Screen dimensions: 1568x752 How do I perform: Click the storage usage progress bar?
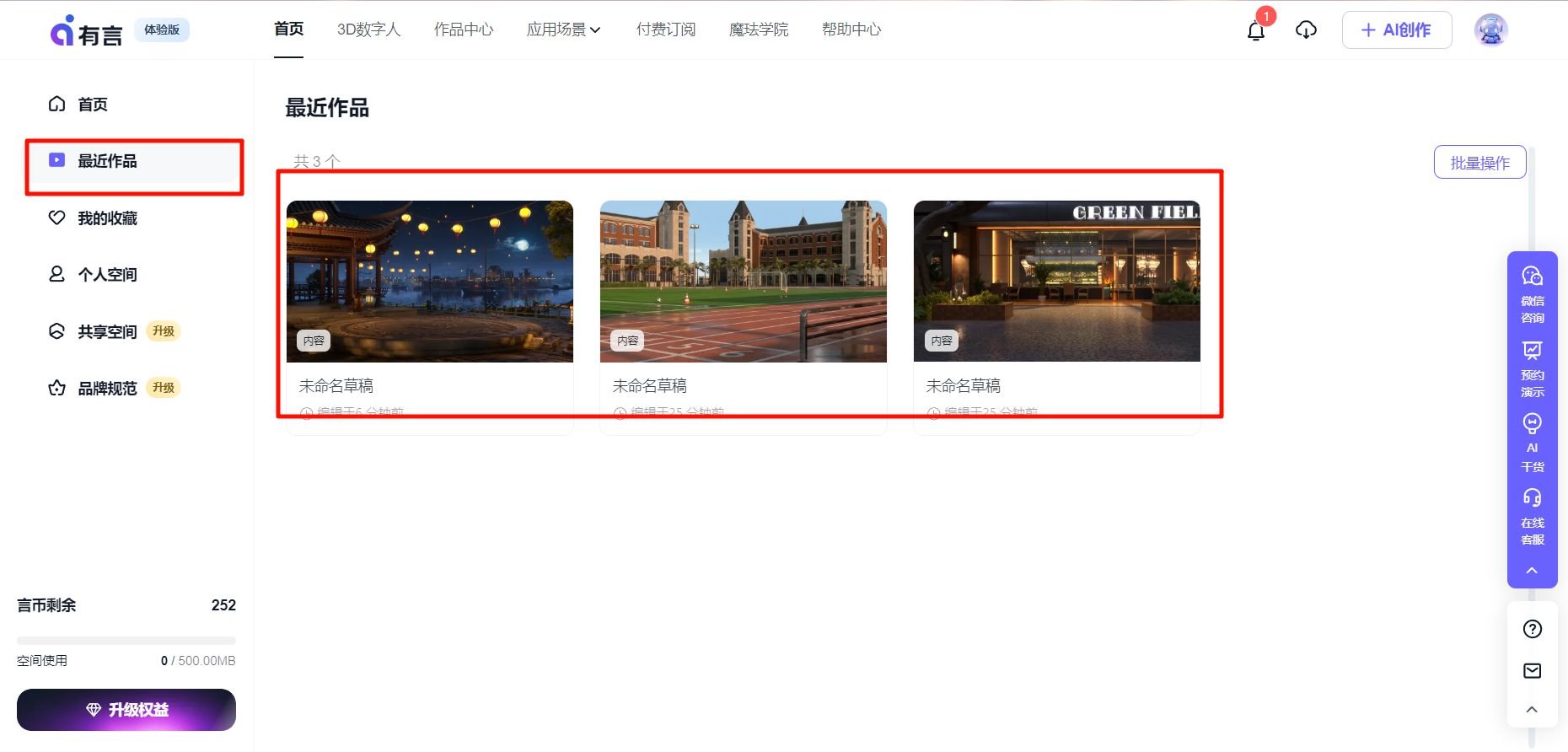126,641
